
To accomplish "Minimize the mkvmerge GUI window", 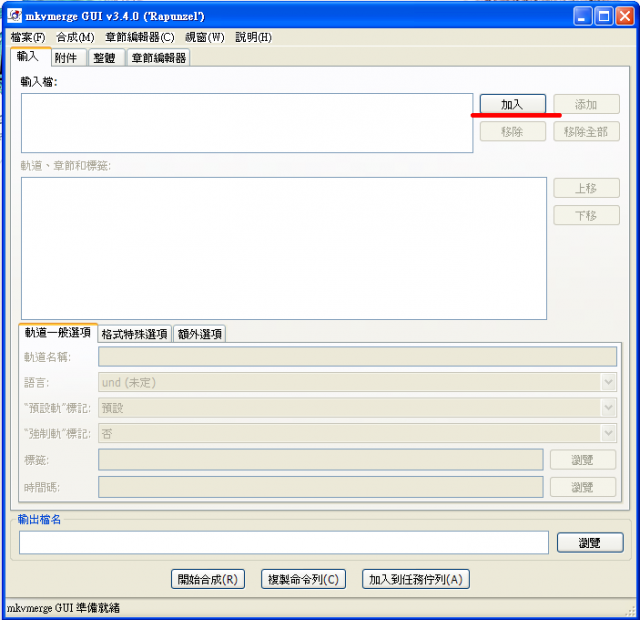I will [582, 16].
